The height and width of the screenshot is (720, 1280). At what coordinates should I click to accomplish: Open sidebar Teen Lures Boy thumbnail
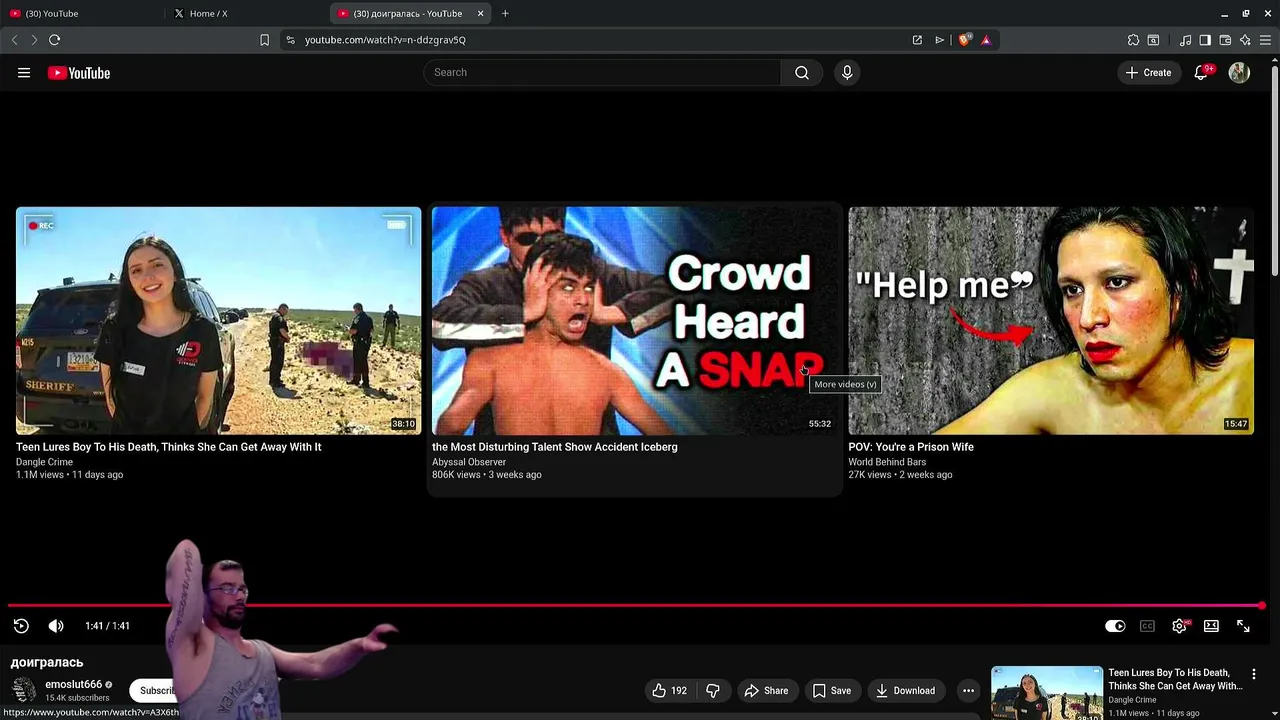pos(1047,693)
